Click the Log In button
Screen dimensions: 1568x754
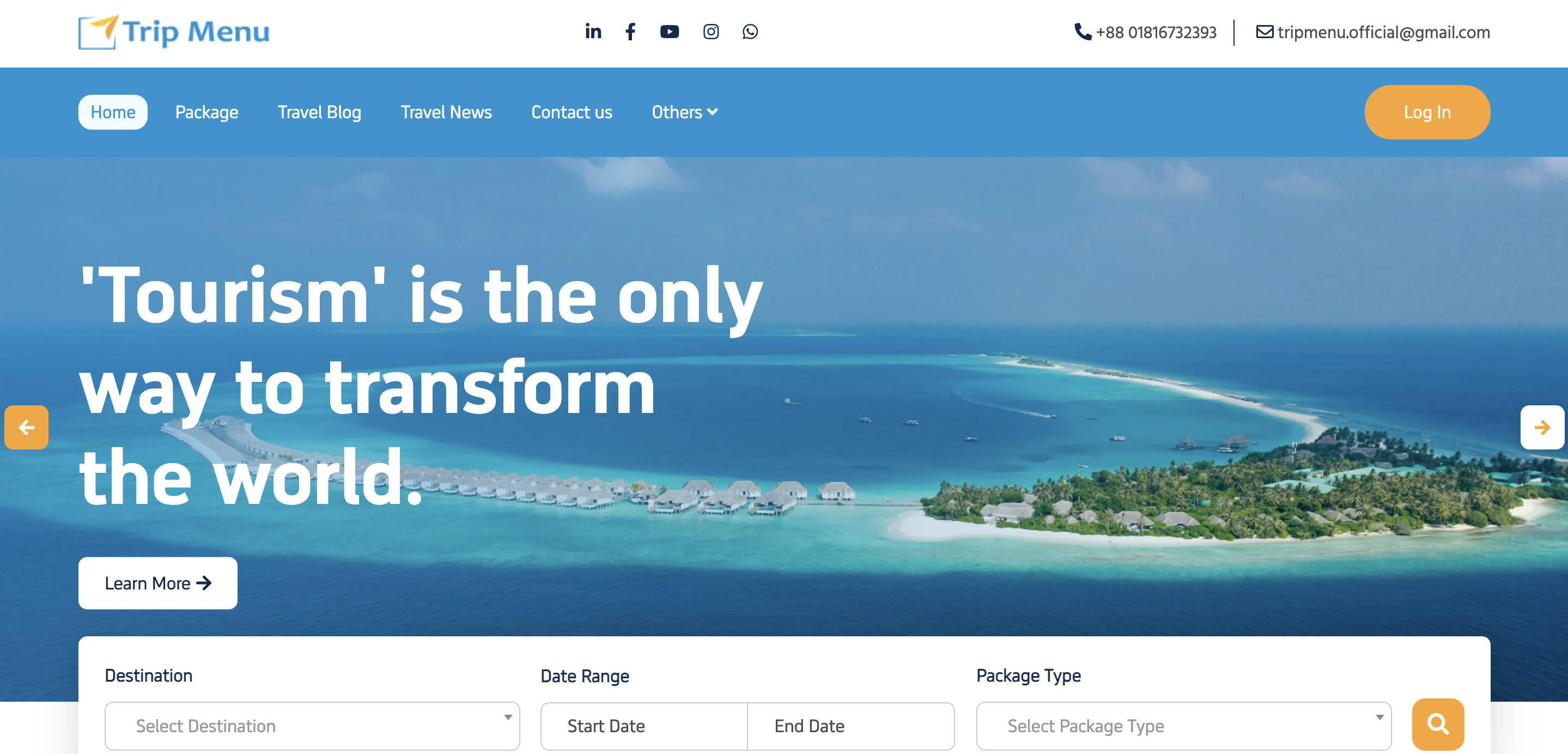coord(1426,112)
